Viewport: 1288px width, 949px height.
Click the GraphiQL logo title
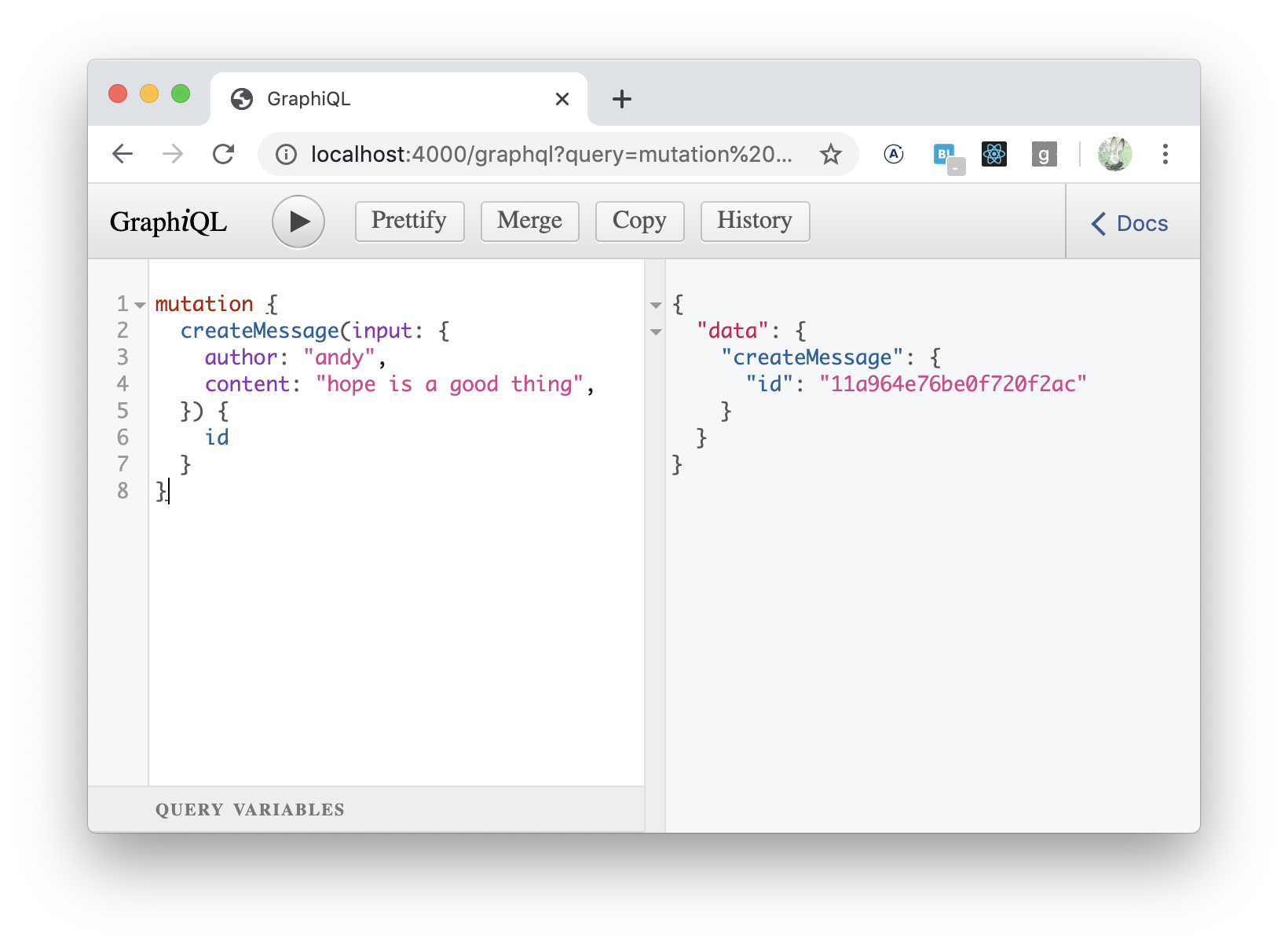pyautogui.click(x=168, y=222)
